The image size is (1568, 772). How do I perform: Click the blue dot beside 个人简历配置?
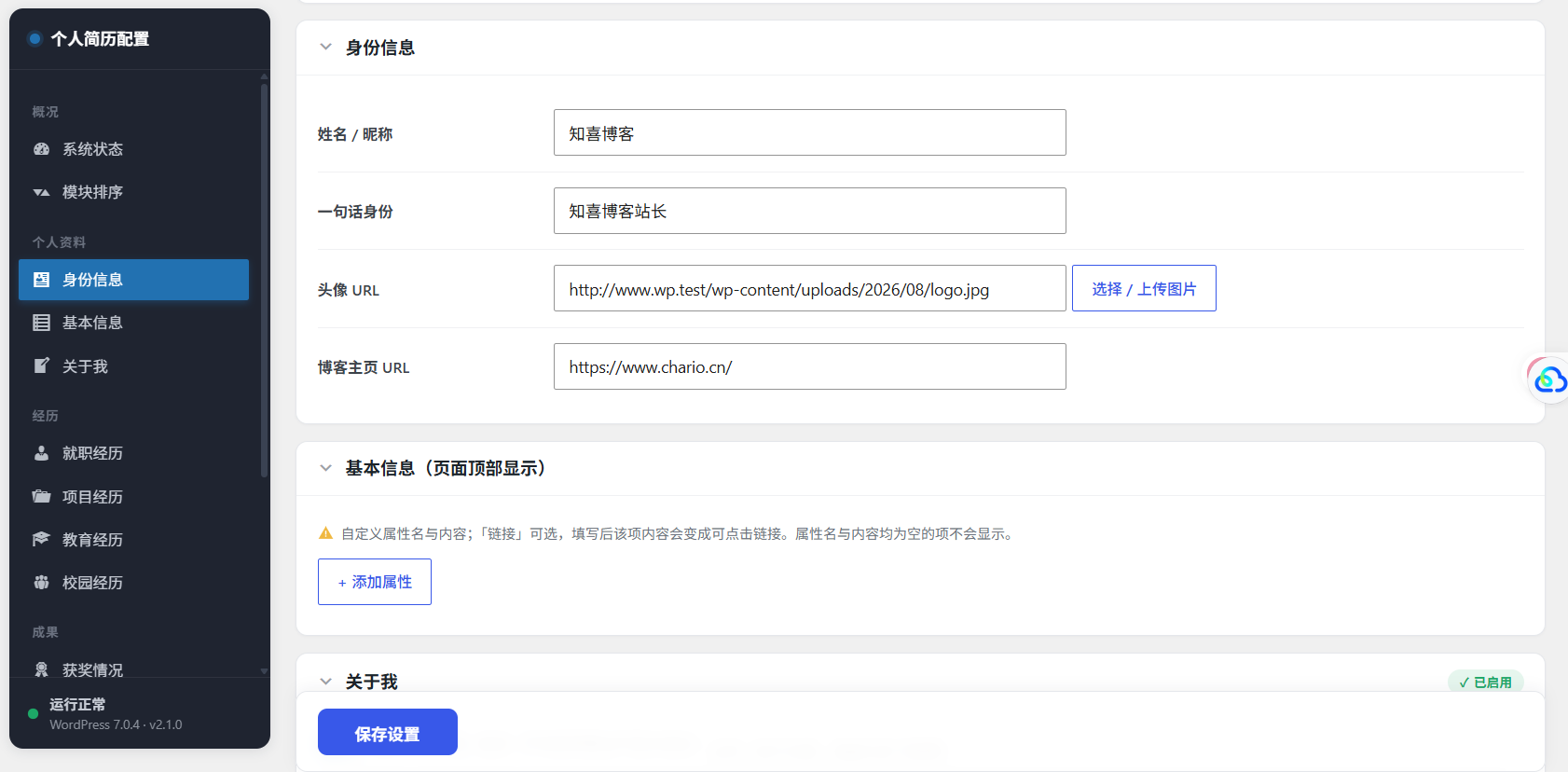[35, 39]
